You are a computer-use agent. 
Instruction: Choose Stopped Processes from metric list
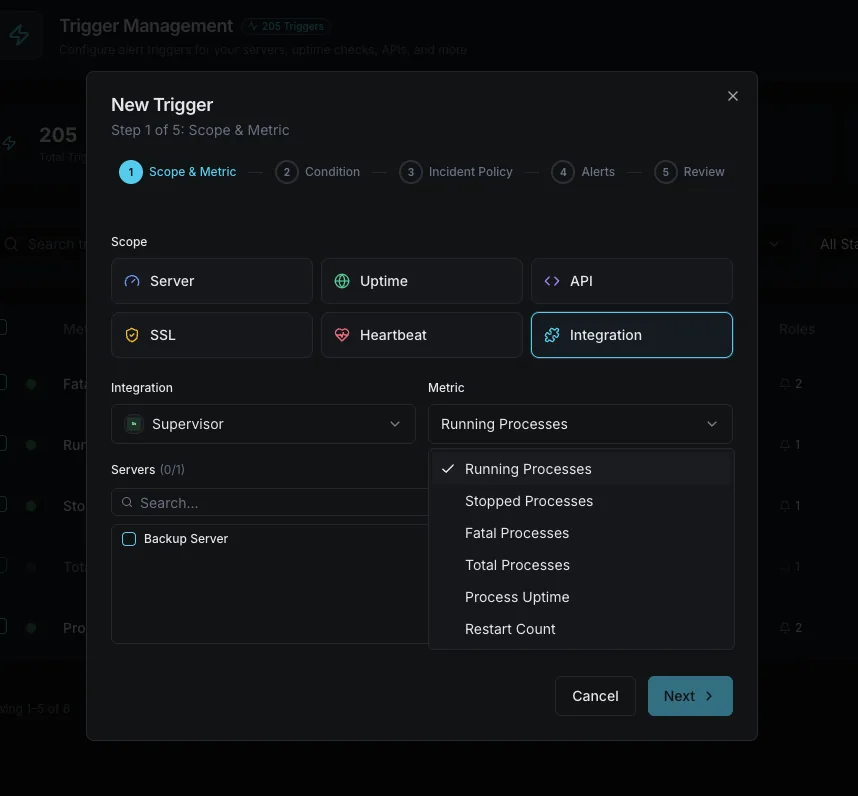click(581, 501)
